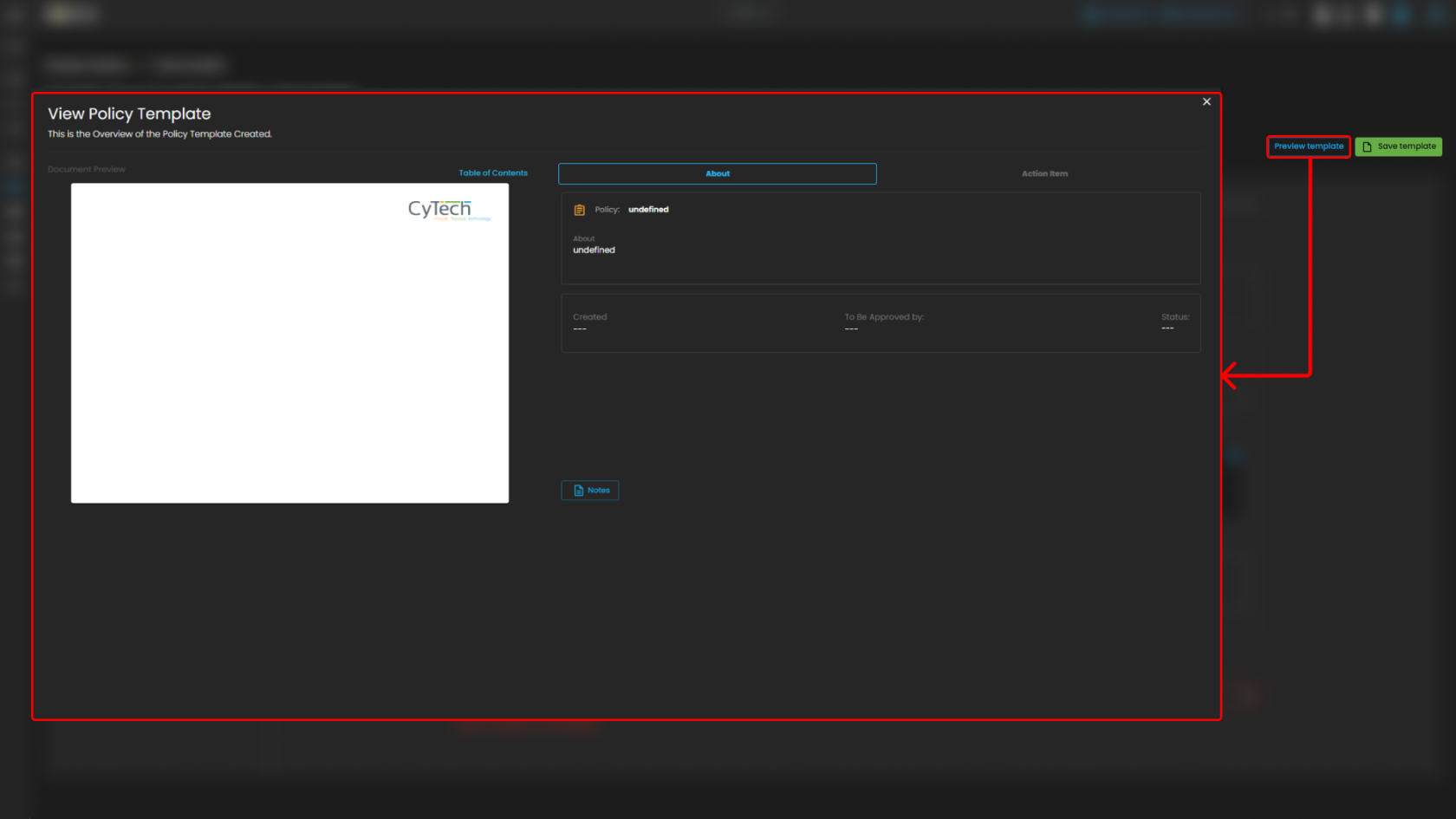Click the Preview template button
The height and width of the screenshot is (819, 1456).
[x=1308, y=146]
